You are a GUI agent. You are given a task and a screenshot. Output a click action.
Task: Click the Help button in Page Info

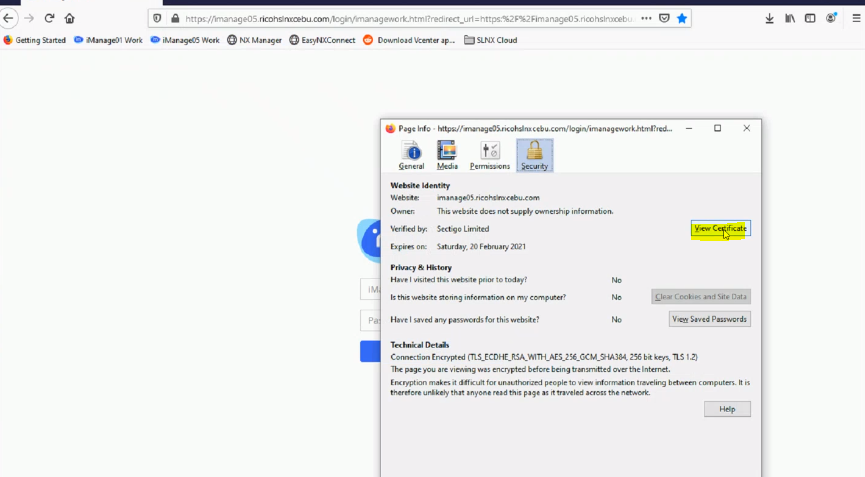tap(727, 409)
